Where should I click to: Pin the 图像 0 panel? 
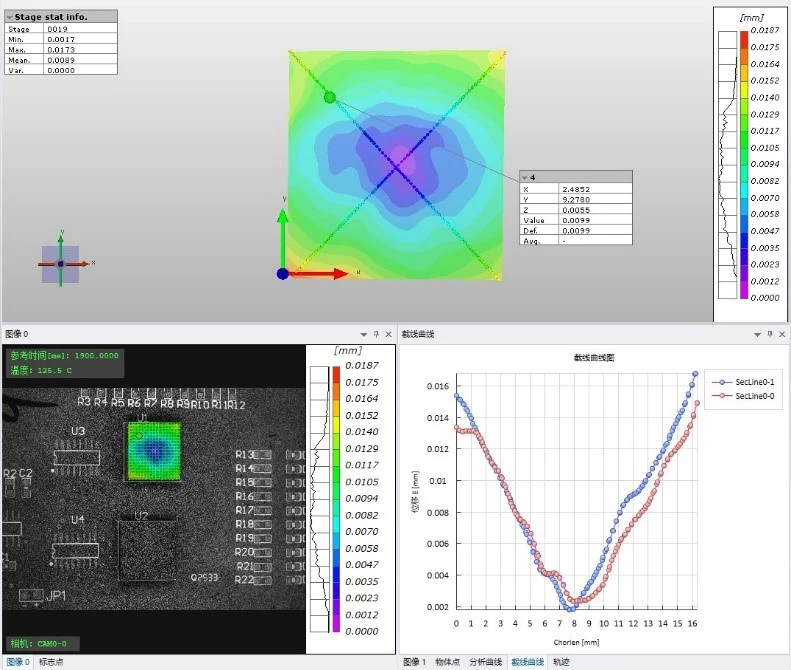click(376, 334)
